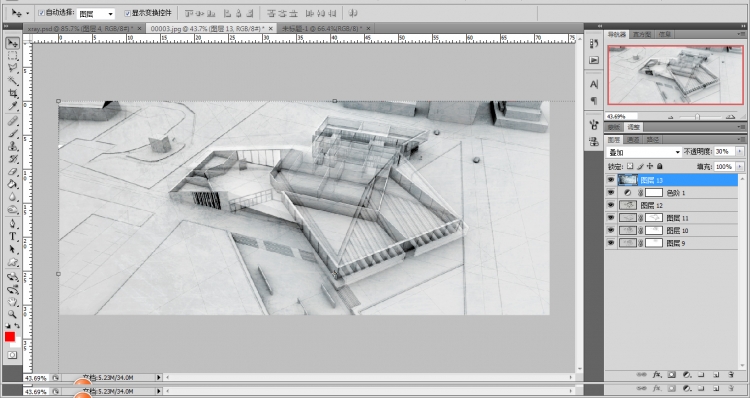Open the Adjustments panel options menu
The width and height of the screenshot is (750, 398).
[741, 127]
